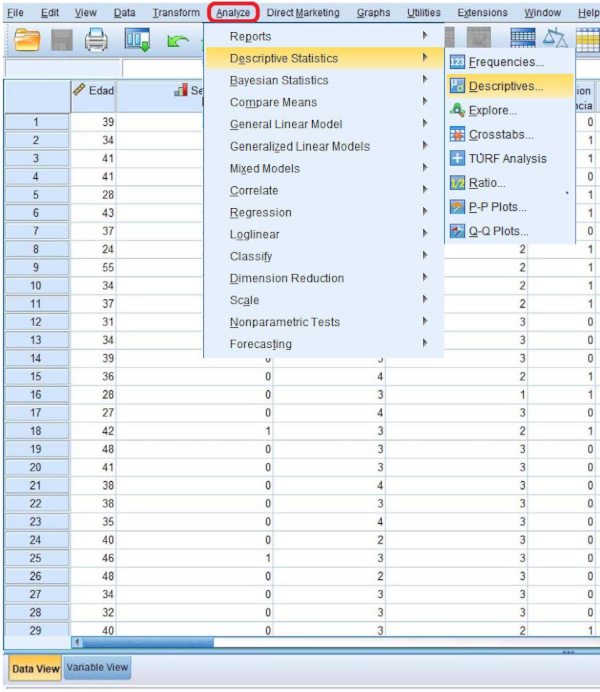Click the weight cases scale icon

(554, 39)
